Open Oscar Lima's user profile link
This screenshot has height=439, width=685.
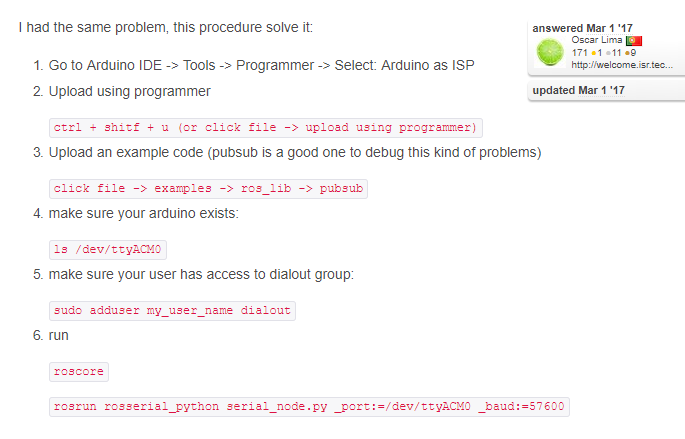pyautogui.click(x=597, y=40)
